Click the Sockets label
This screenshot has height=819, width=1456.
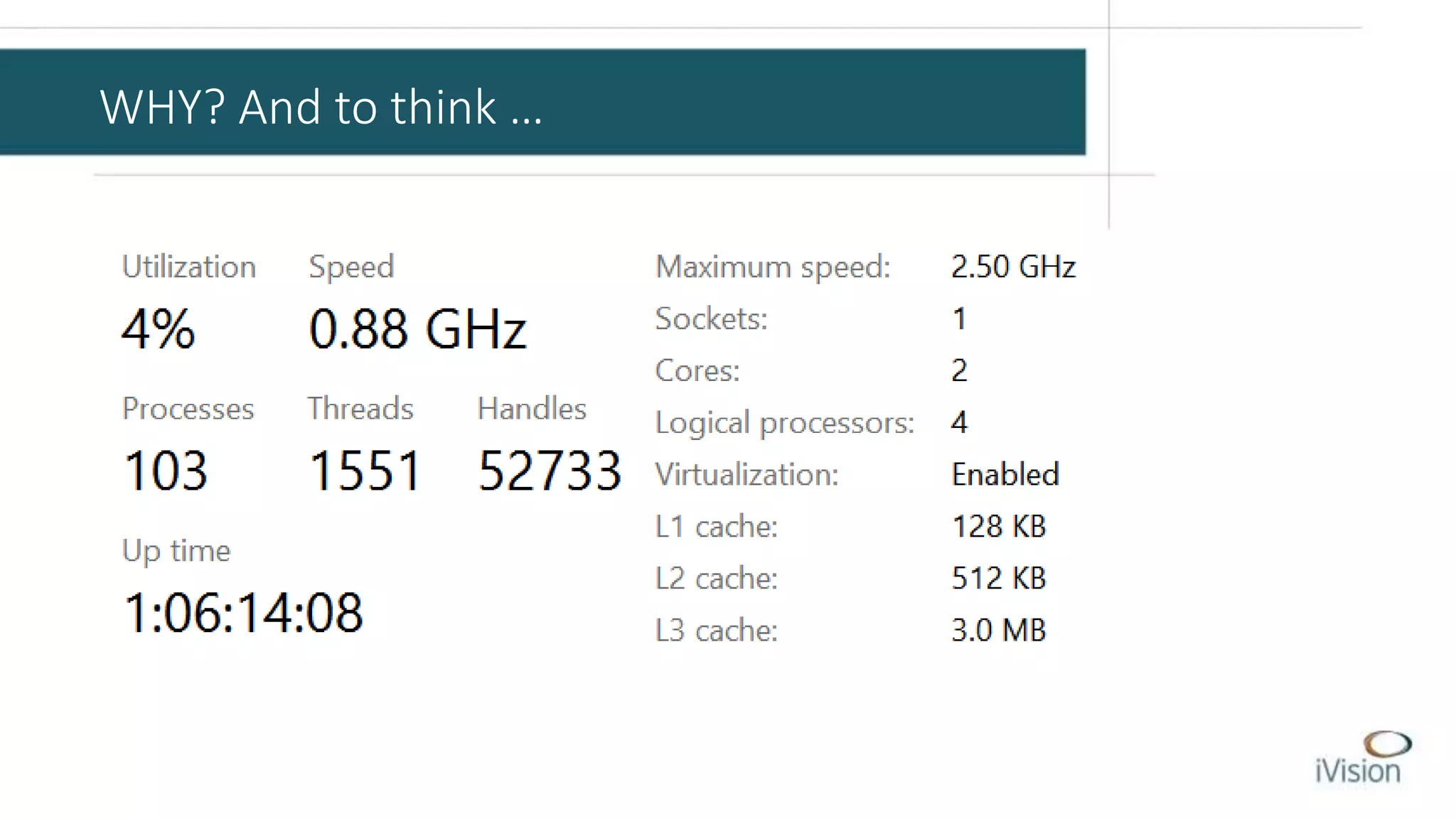[x=711, y=319]
